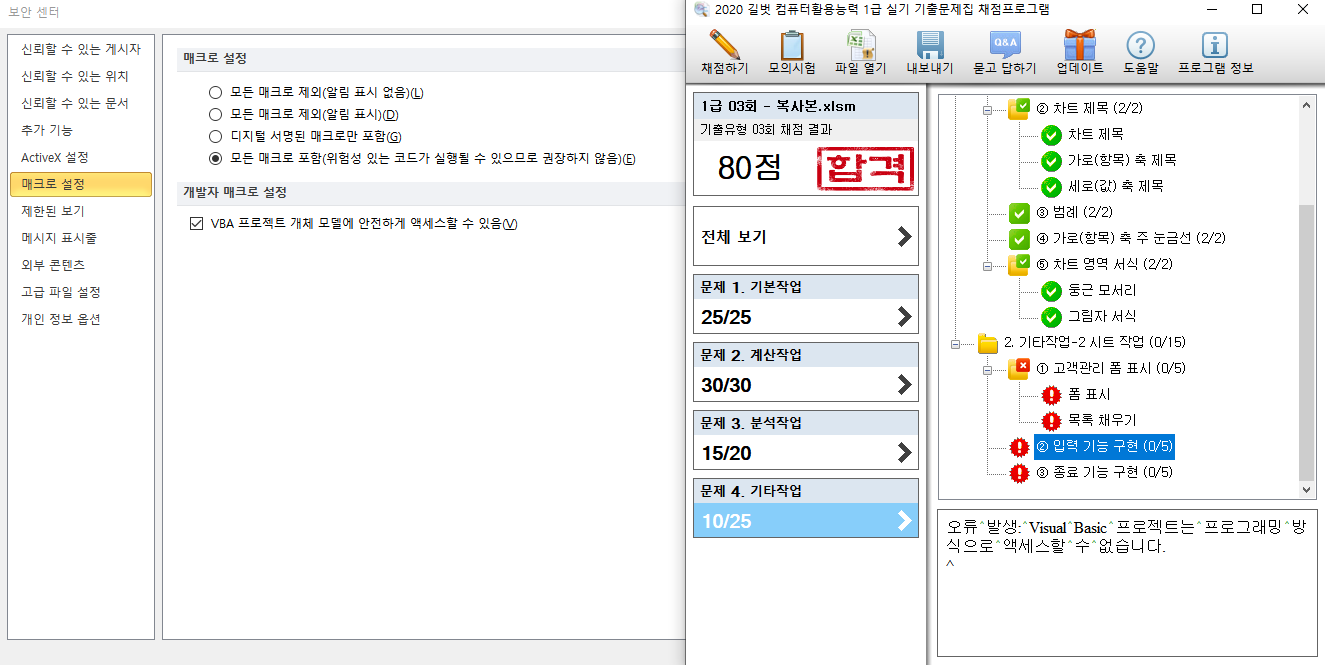Open 도움말 question mark icon
Image resolution: width=1325 pixels, height=665 pixels.
click(x=1140, y=46)
